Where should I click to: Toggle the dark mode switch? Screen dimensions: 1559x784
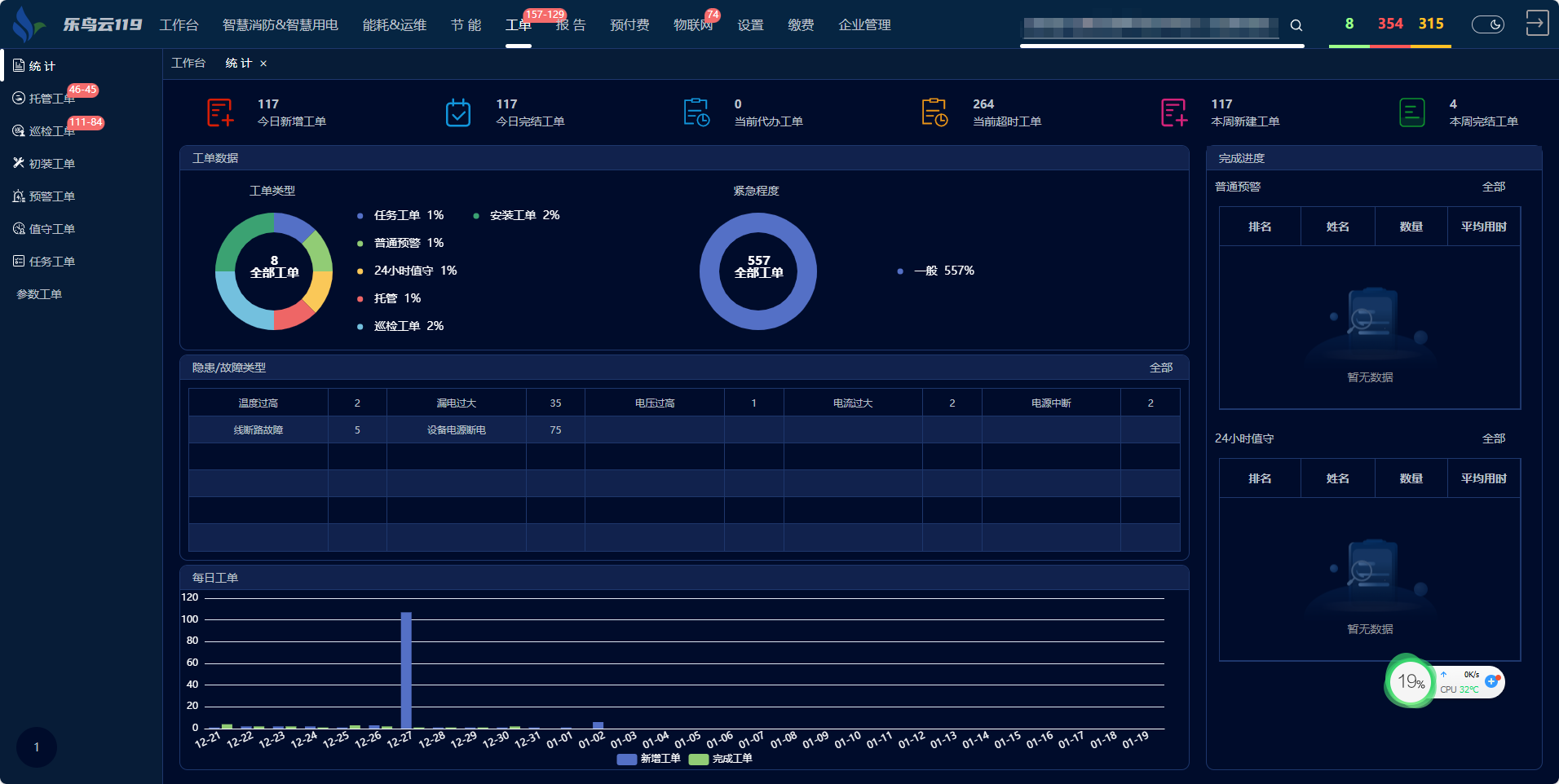(x=1487, y=24)
